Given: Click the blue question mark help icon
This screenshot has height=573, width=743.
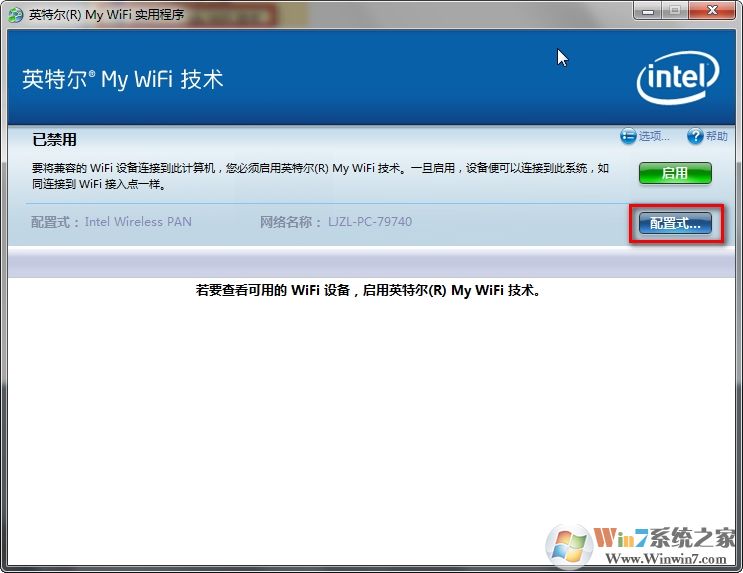Looking at the screenshot, I should click(695, 136).
